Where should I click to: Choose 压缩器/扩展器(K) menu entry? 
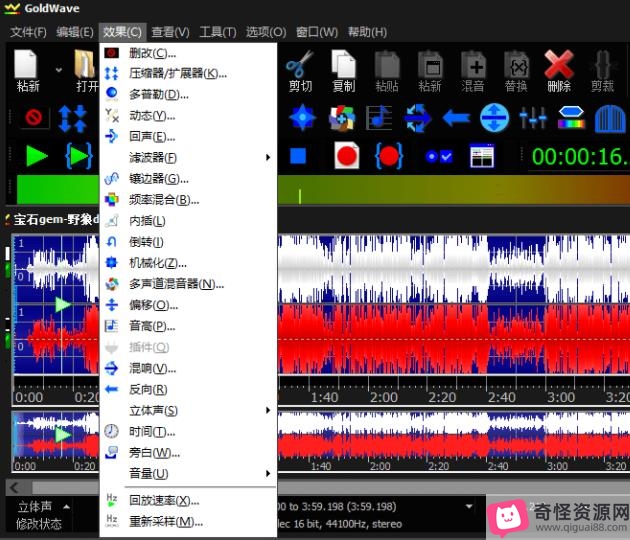point(178,74)
